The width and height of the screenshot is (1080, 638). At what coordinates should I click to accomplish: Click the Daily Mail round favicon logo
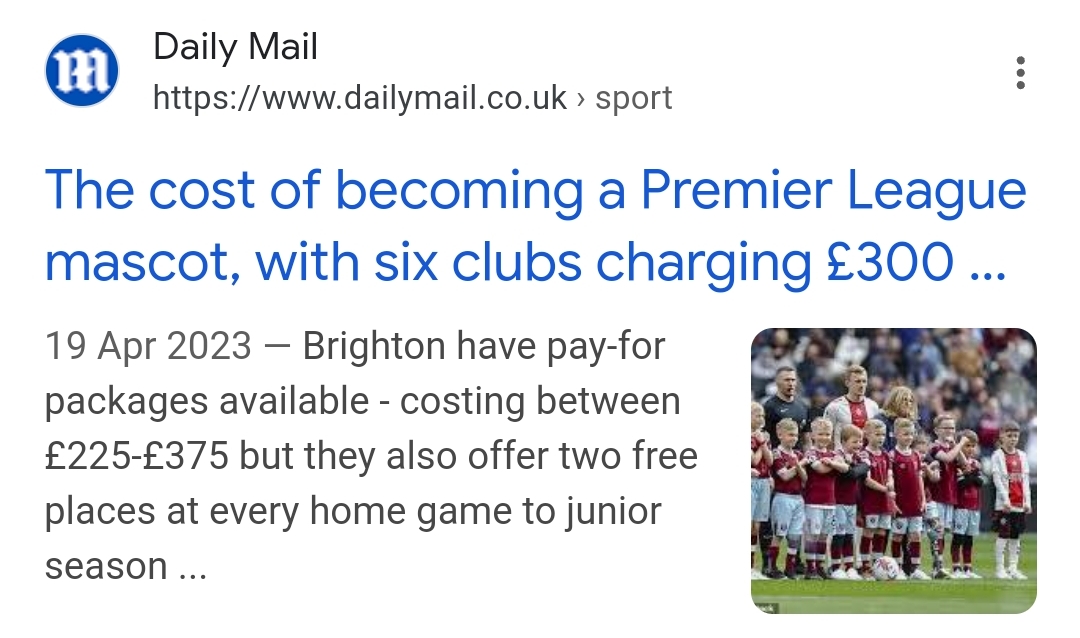(x=82, y=71)
